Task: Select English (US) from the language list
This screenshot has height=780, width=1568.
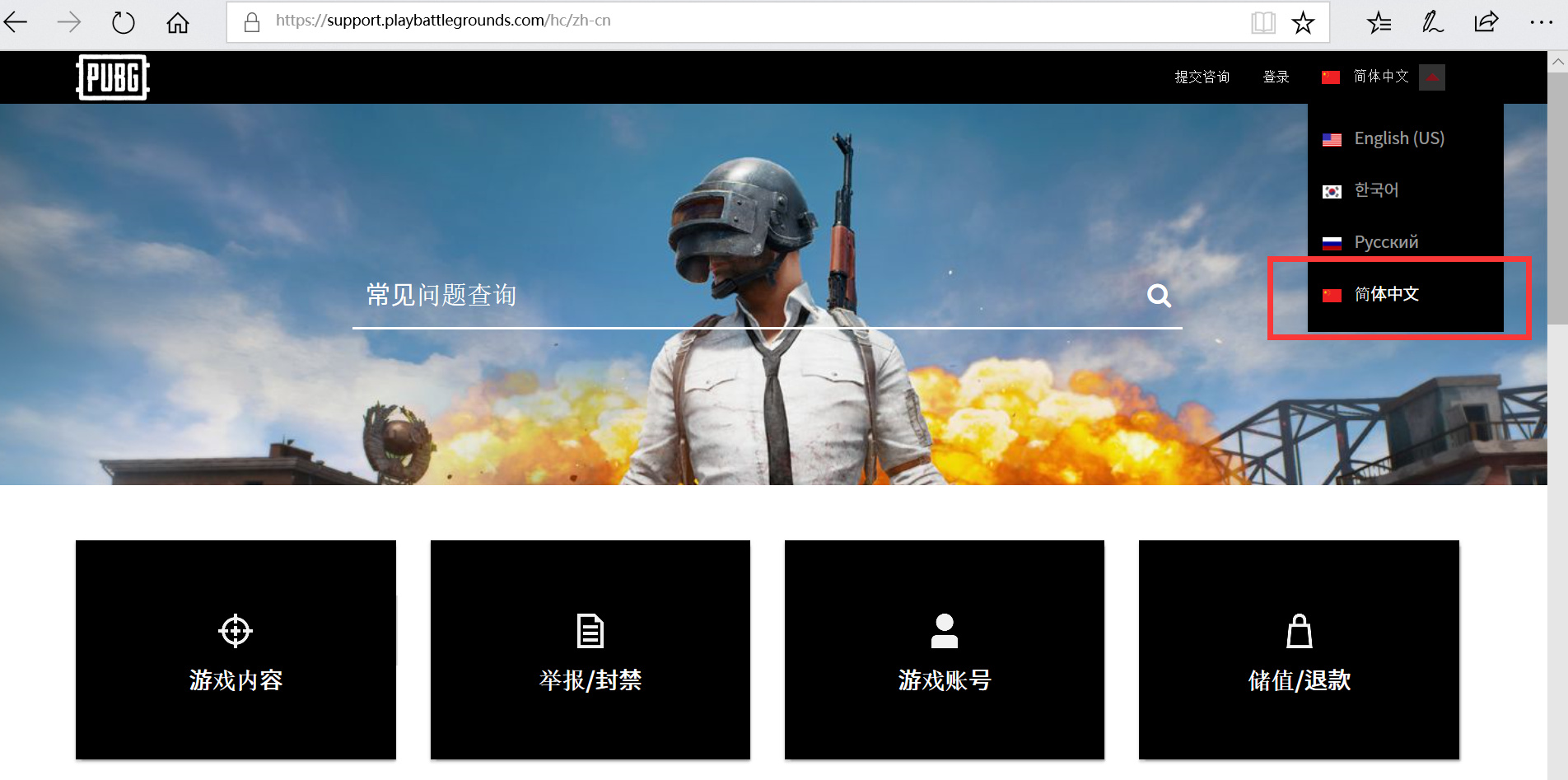Action: pos(1398,138)
